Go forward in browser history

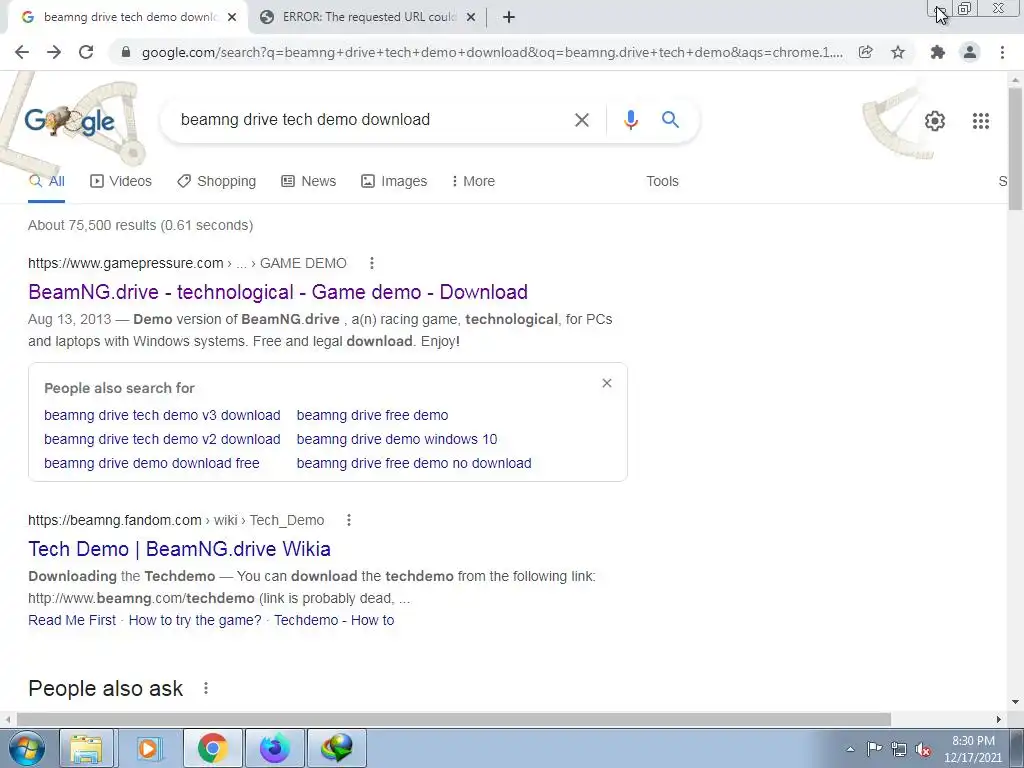pyautogui.click(x=54, y=52)
